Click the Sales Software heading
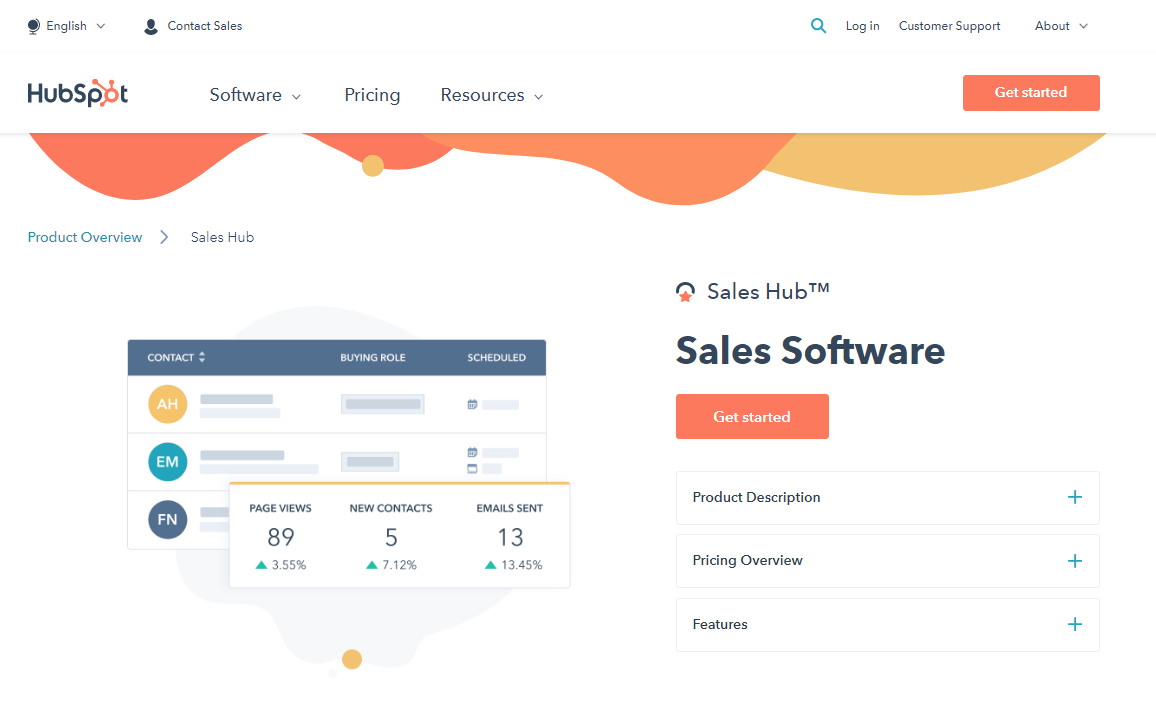The width and height of the screenshot is (1156, 706). 810,351
